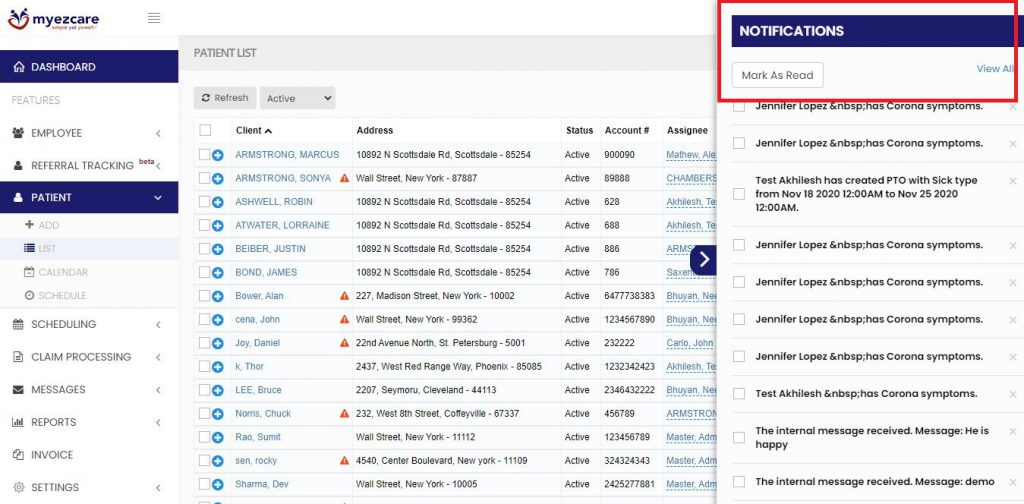The image size is (1024, 504).
Task: Click account number 6477738383
Action: 630,296
